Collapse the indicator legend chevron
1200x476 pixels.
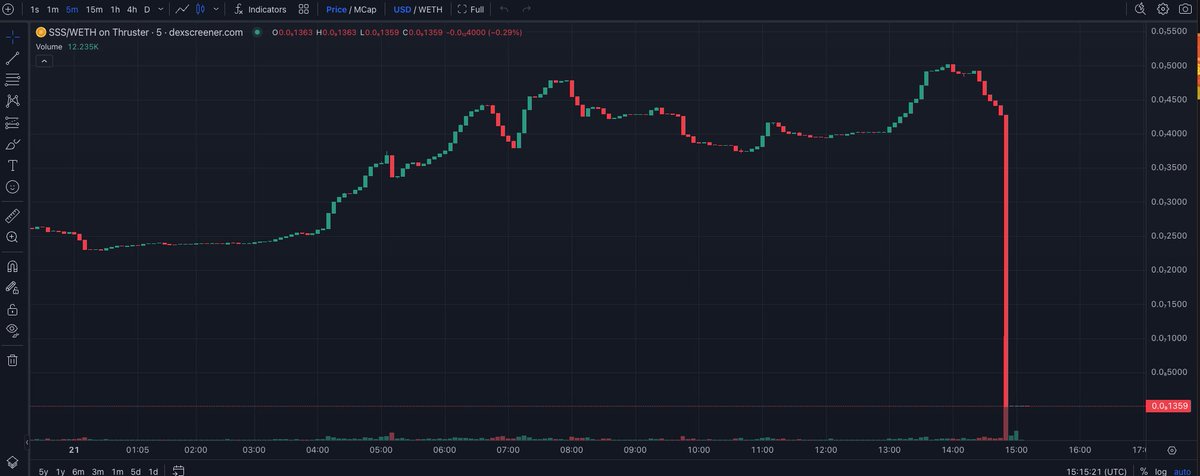pyautogui.click(x=44, y=61)
